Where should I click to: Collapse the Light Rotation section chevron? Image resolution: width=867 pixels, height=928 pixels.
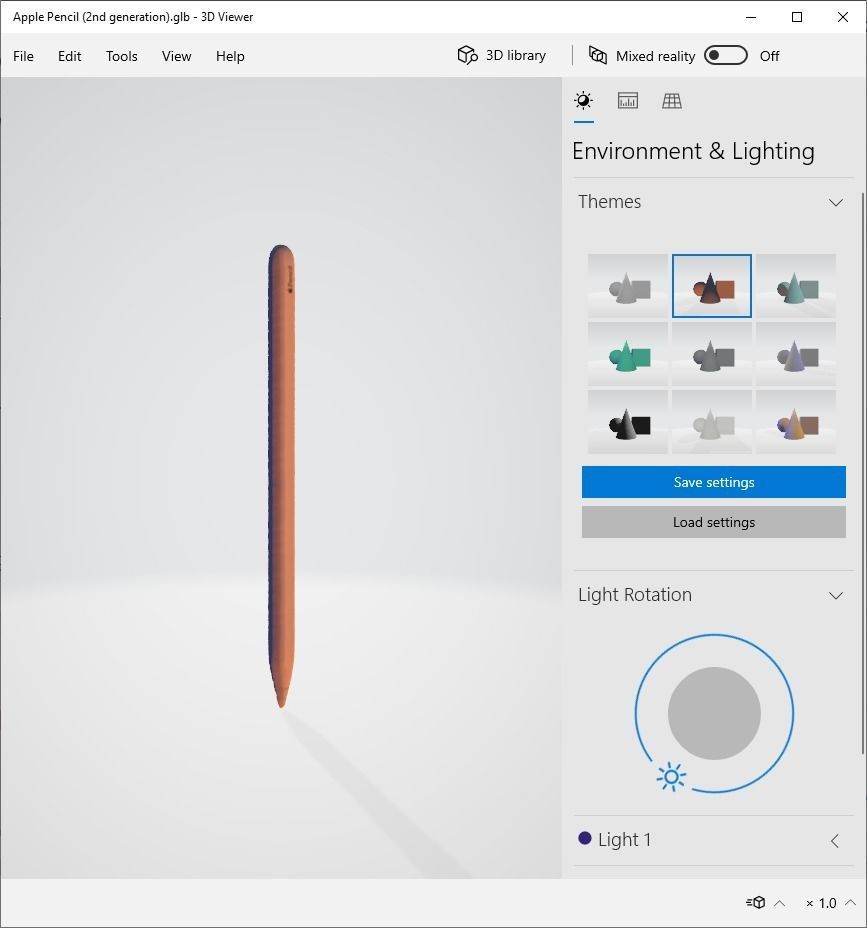pyautogui.click(x=836, y=595)
